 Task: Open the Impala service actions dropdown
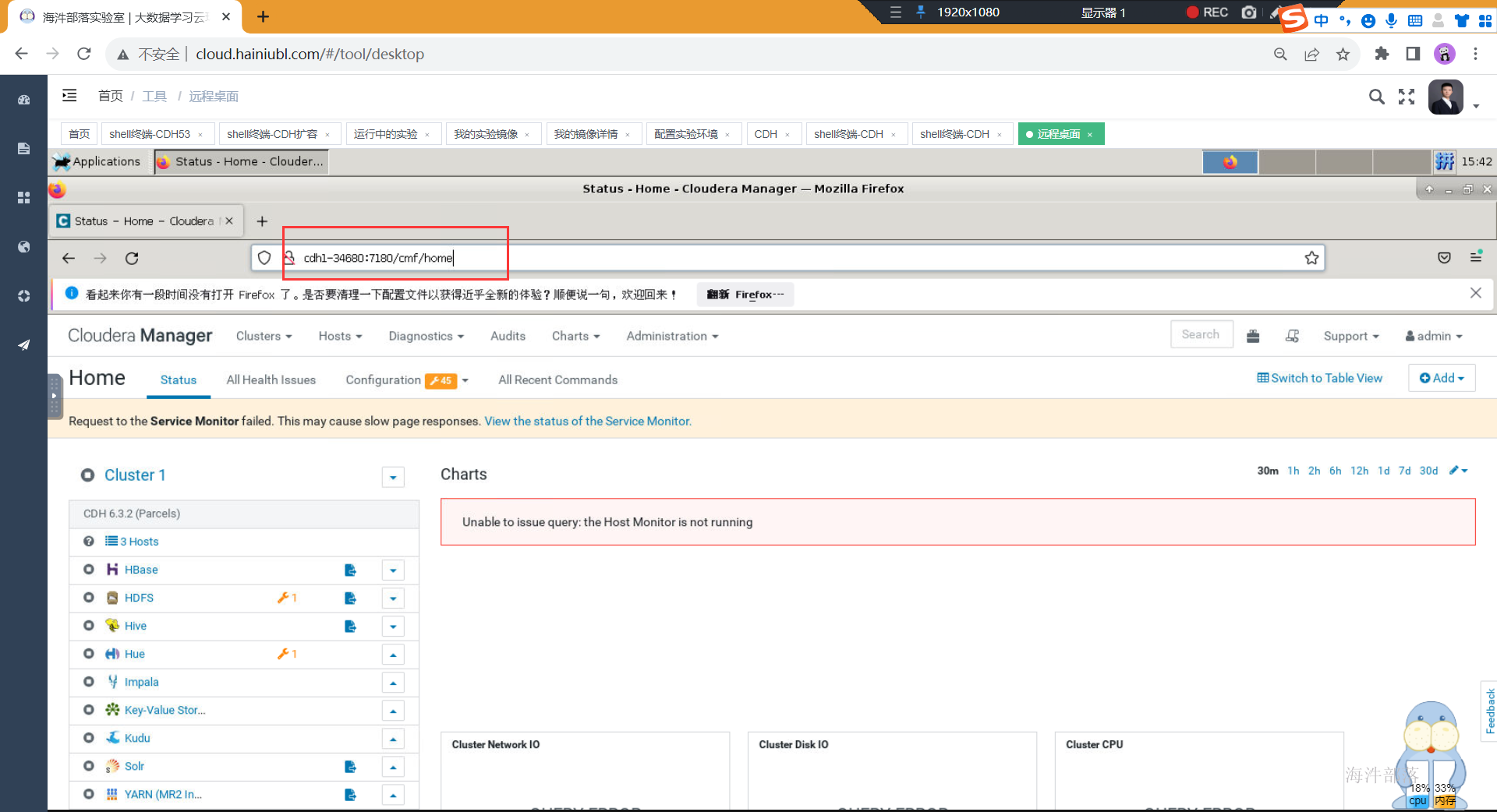coord(393,683)
